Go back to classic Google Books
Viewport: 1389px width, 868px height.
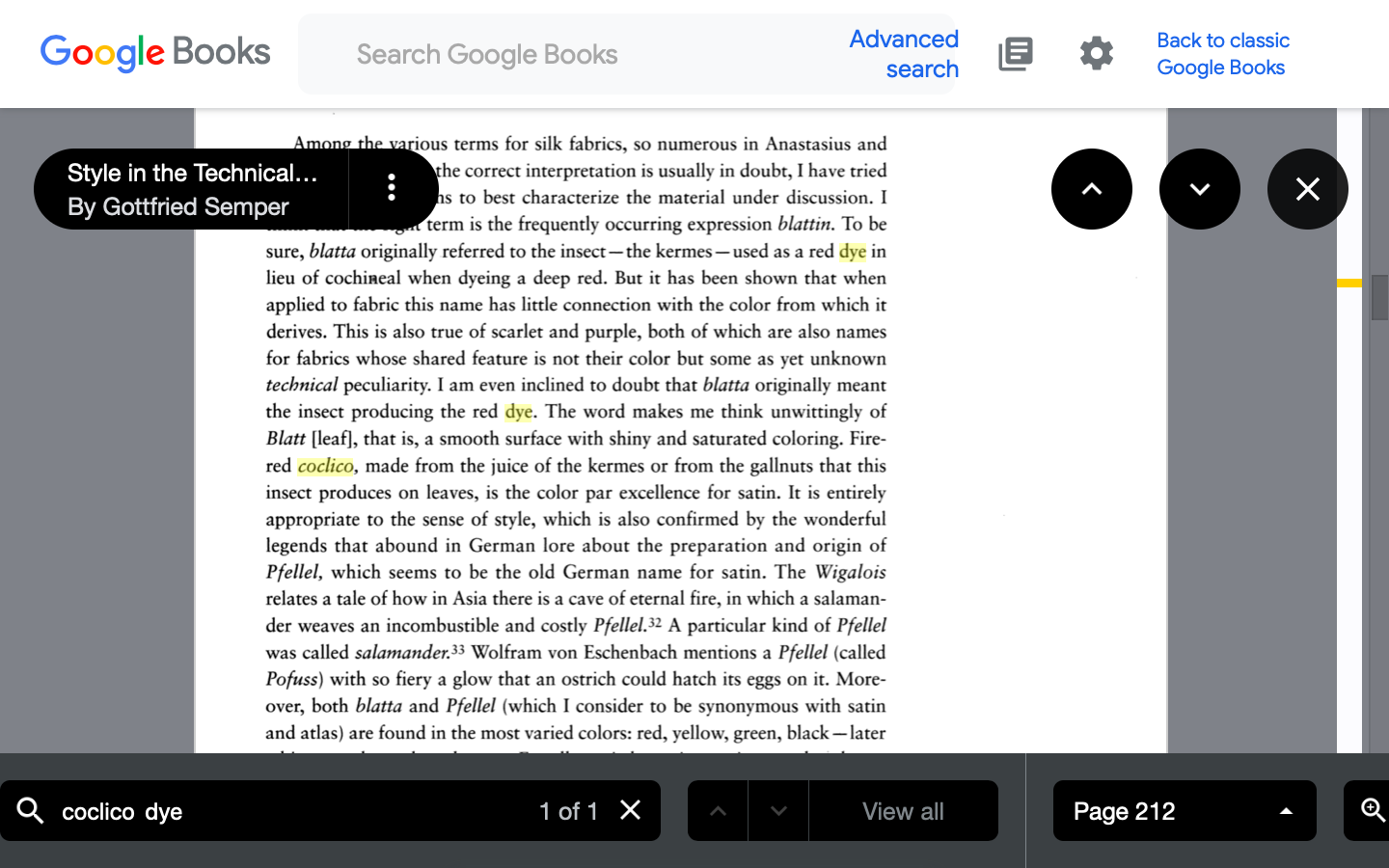click(x=1222, y=54)
